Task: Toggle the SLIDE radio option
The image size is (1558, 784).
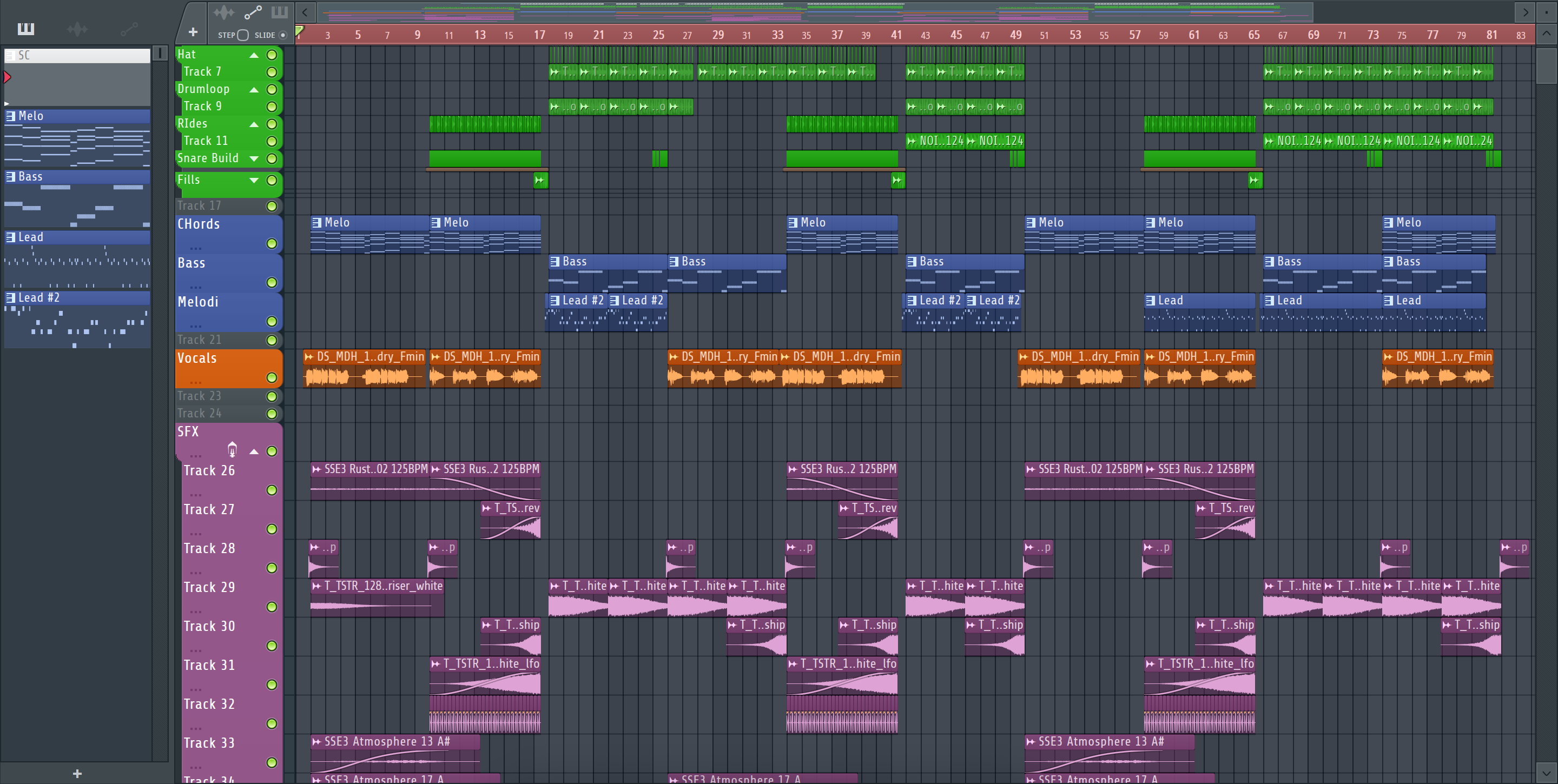Action: click(x=282, y=35)
